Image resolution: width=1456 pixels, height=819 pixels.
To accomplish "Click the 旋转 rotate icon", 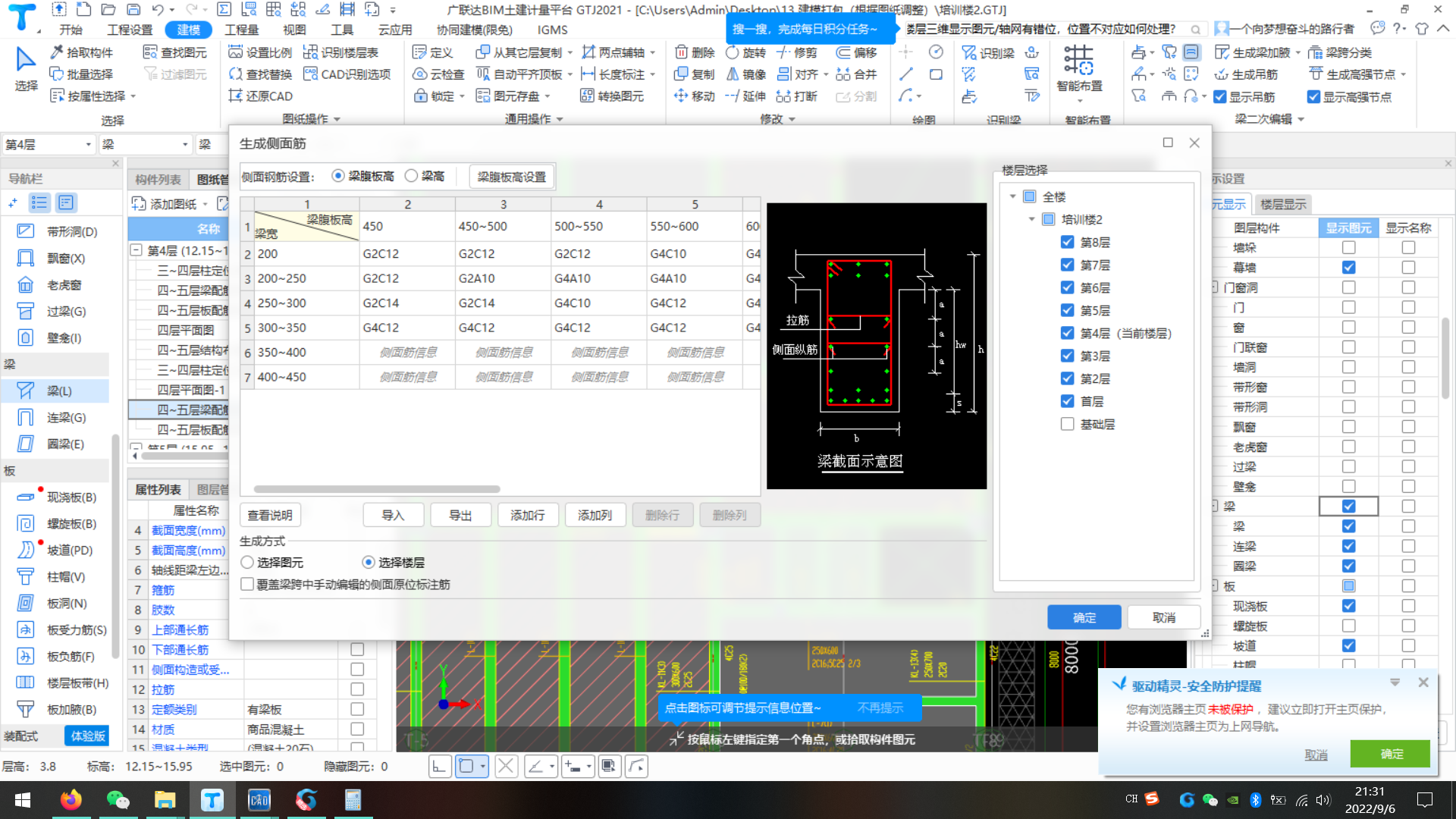I will click(x=733, y=52).
